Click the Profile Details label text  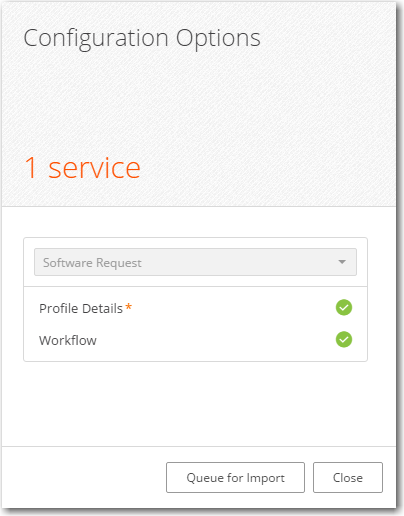tap(81, 308)
